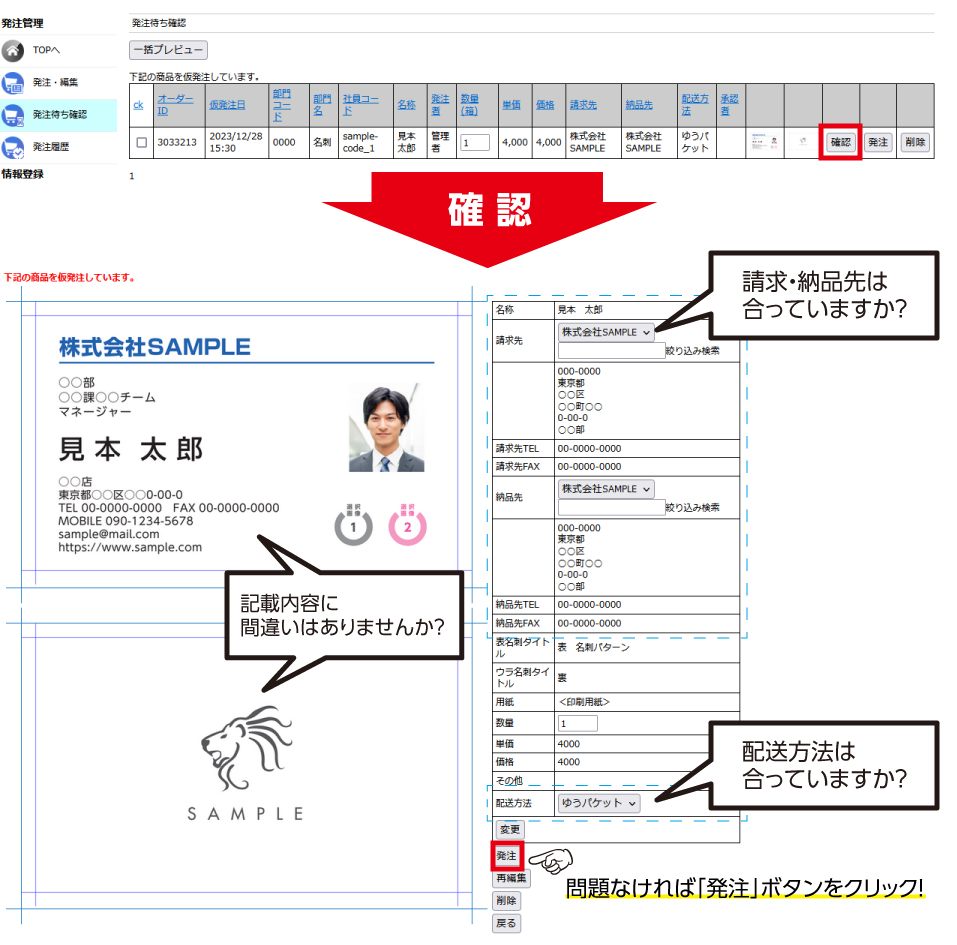Open the front card thumbnail in order row

click(765, 143)
